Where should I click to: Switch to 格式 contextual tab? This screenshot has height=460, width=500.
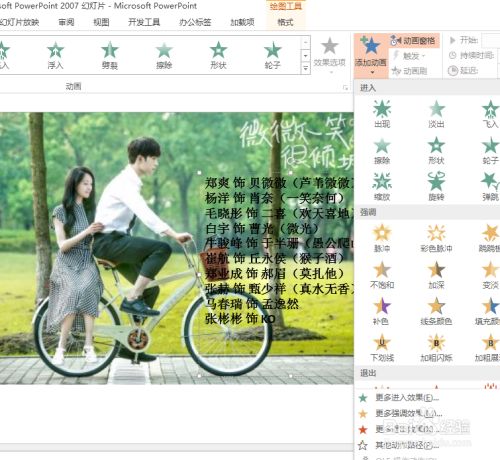pos(285,22)
